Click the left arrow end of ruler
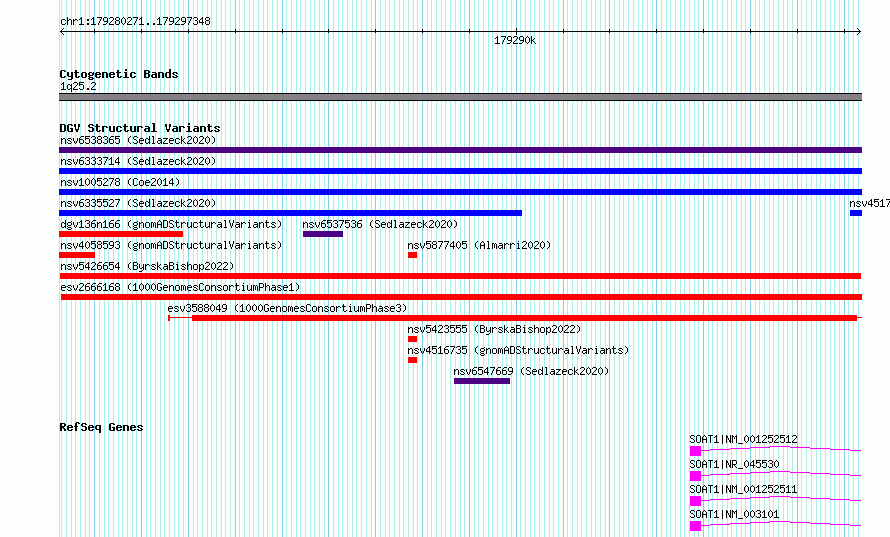 click(62, 32)
